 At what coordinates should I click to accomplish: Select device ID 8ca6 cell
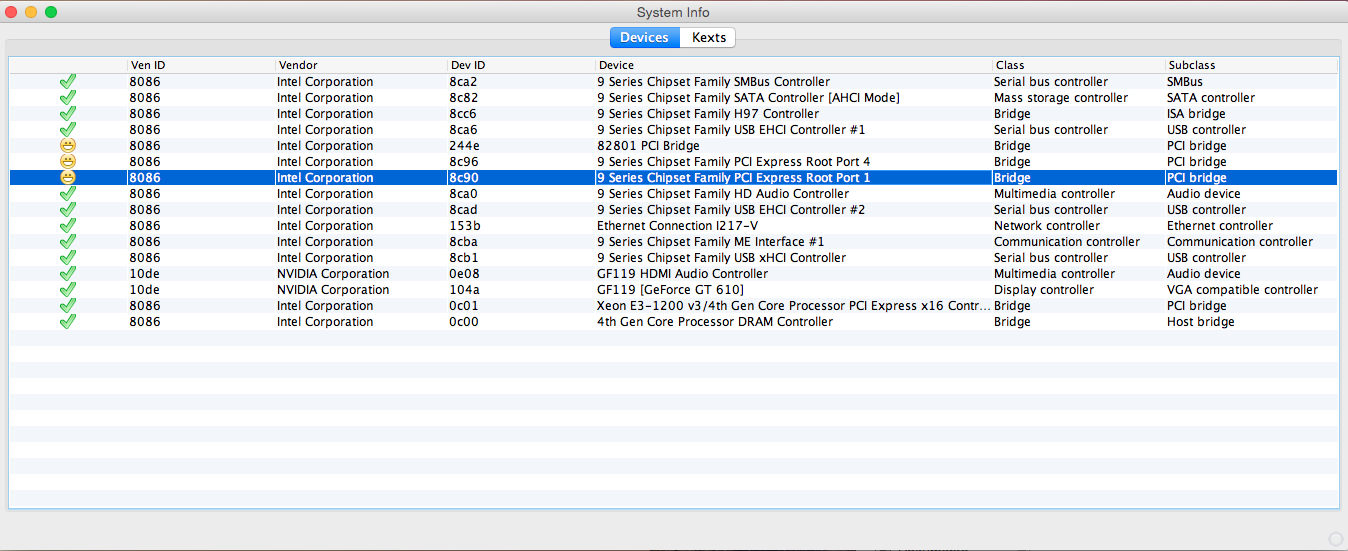464,130
